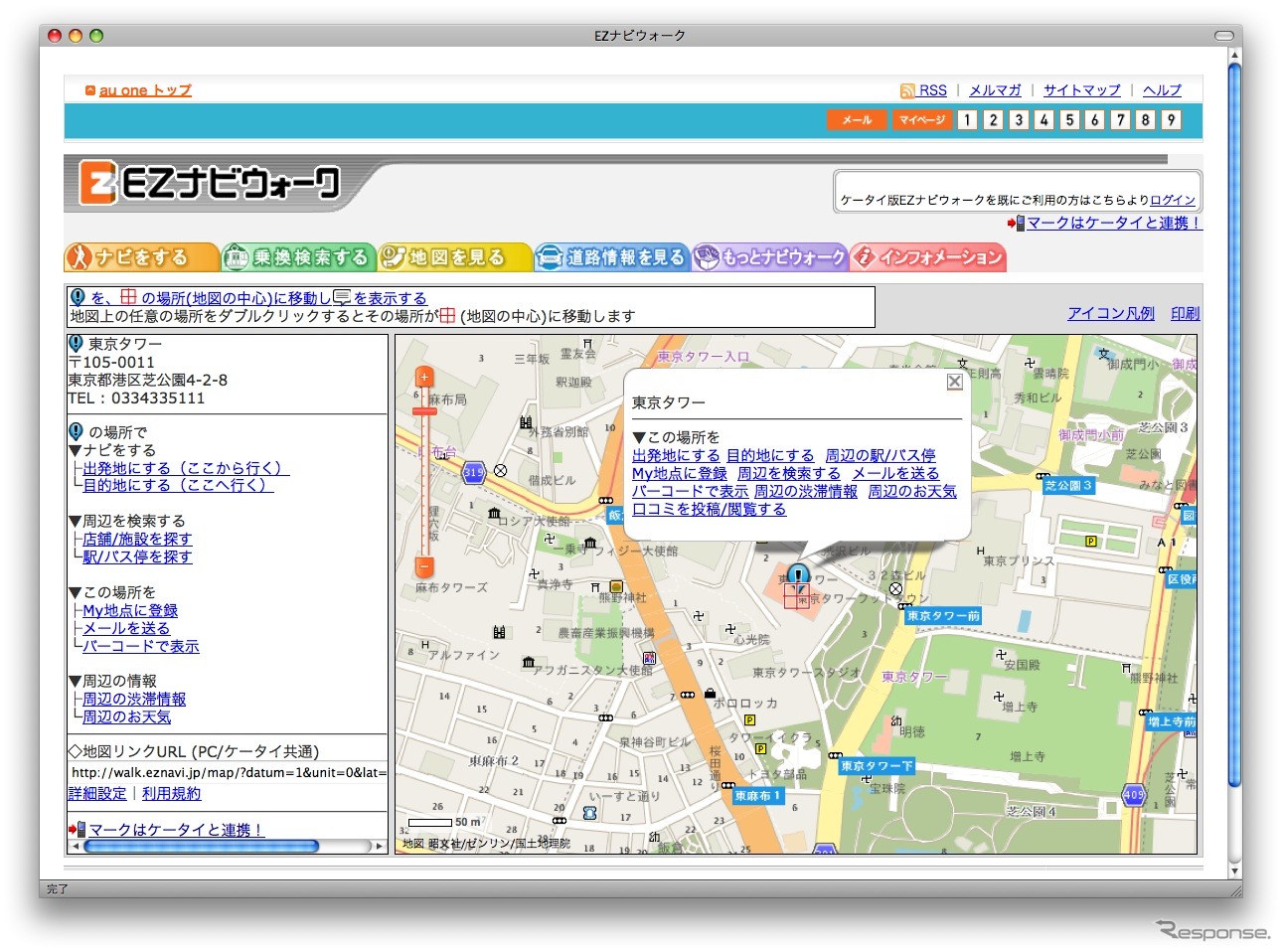Click the 東京タワー下 stop label on map
Viewport: 1282px width, 952px height.
[x=877, y=766]
